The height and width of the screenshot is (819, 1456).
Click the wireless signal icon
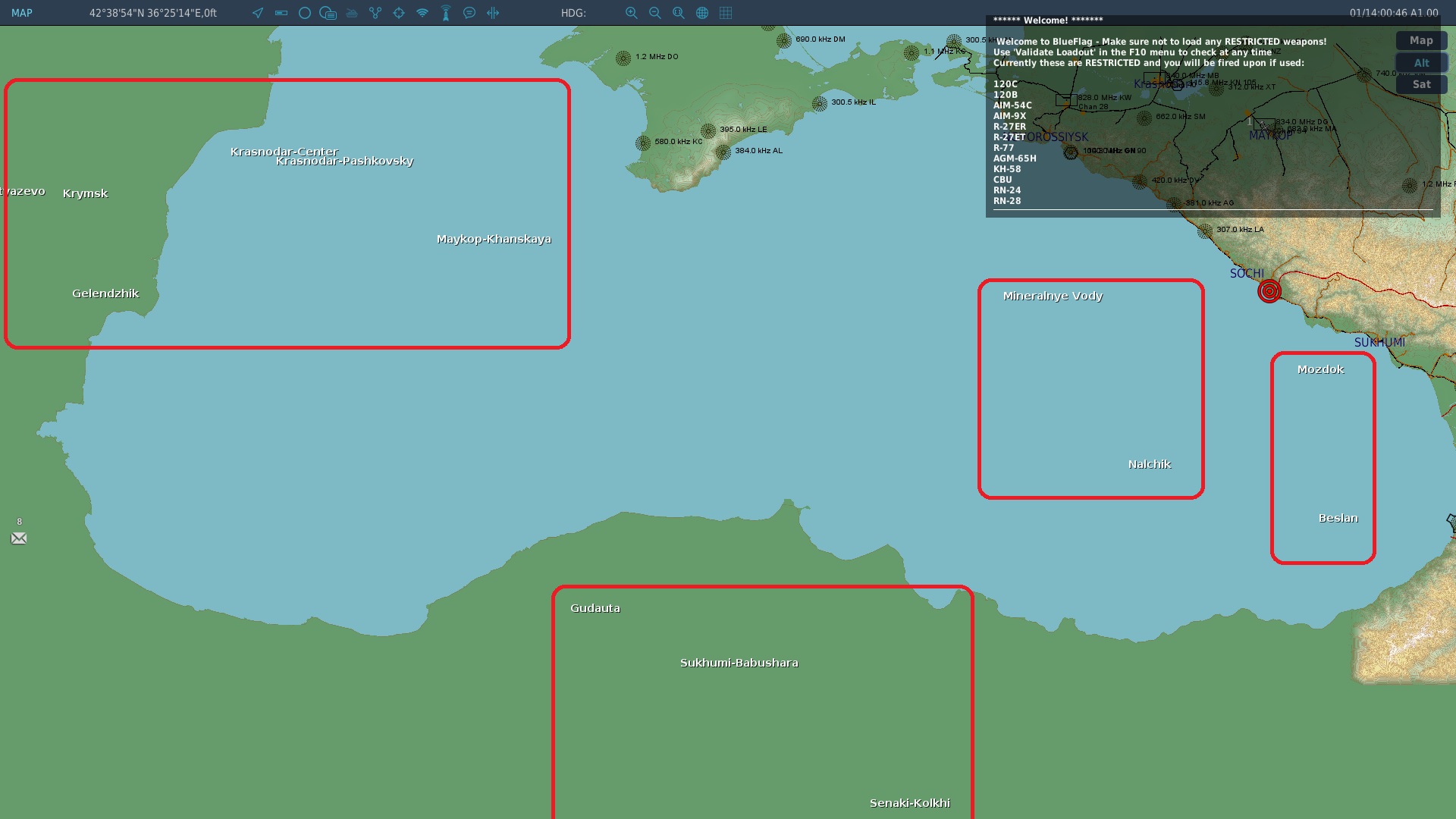(422, 13)
